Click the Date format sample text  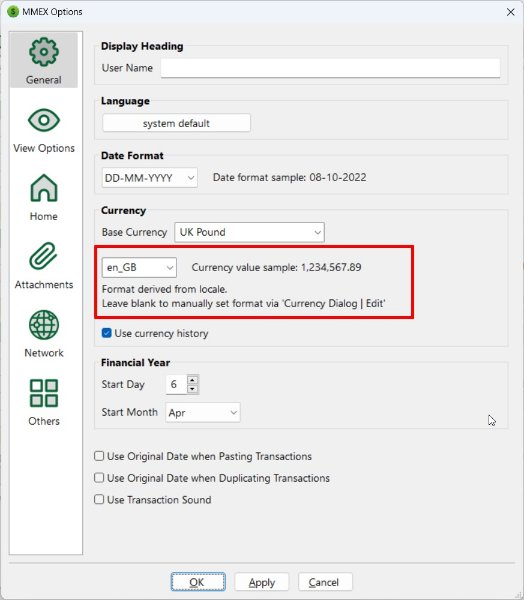point(289,178)
